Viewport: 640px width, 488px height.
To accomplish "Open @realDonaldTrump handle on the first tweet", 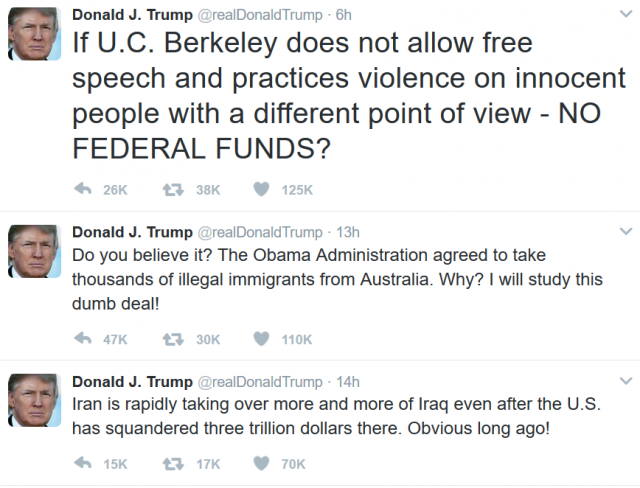I will coord(260,15).
